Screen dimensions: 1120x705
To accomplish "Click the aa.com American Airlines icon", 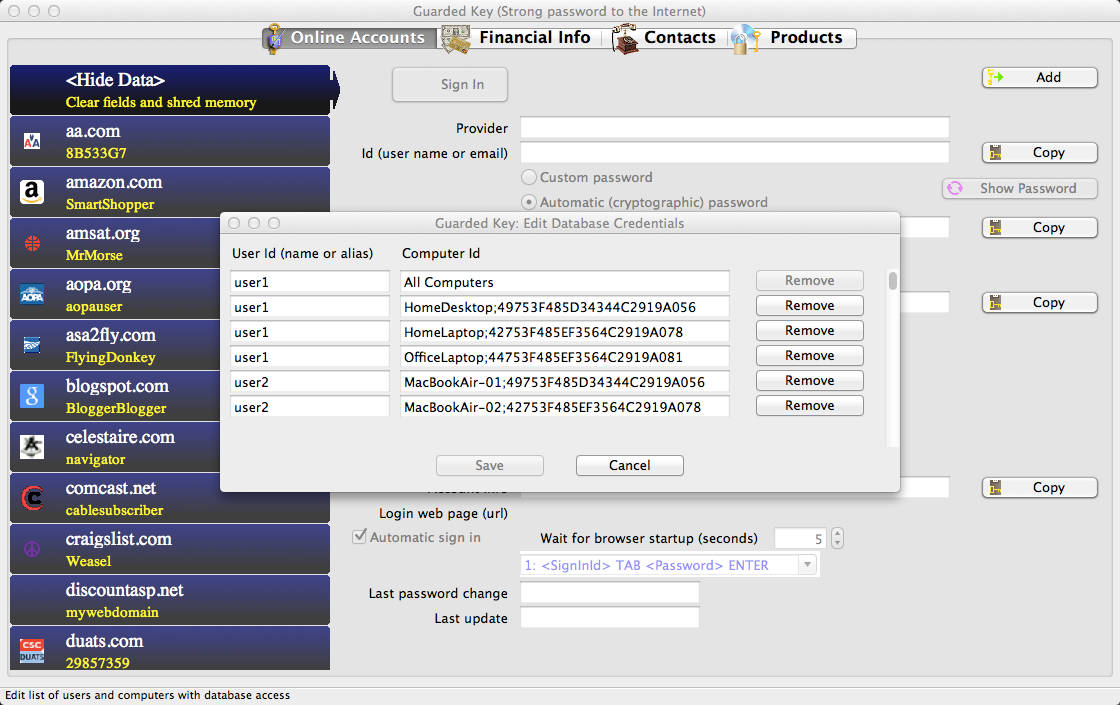I will (32, 141).
